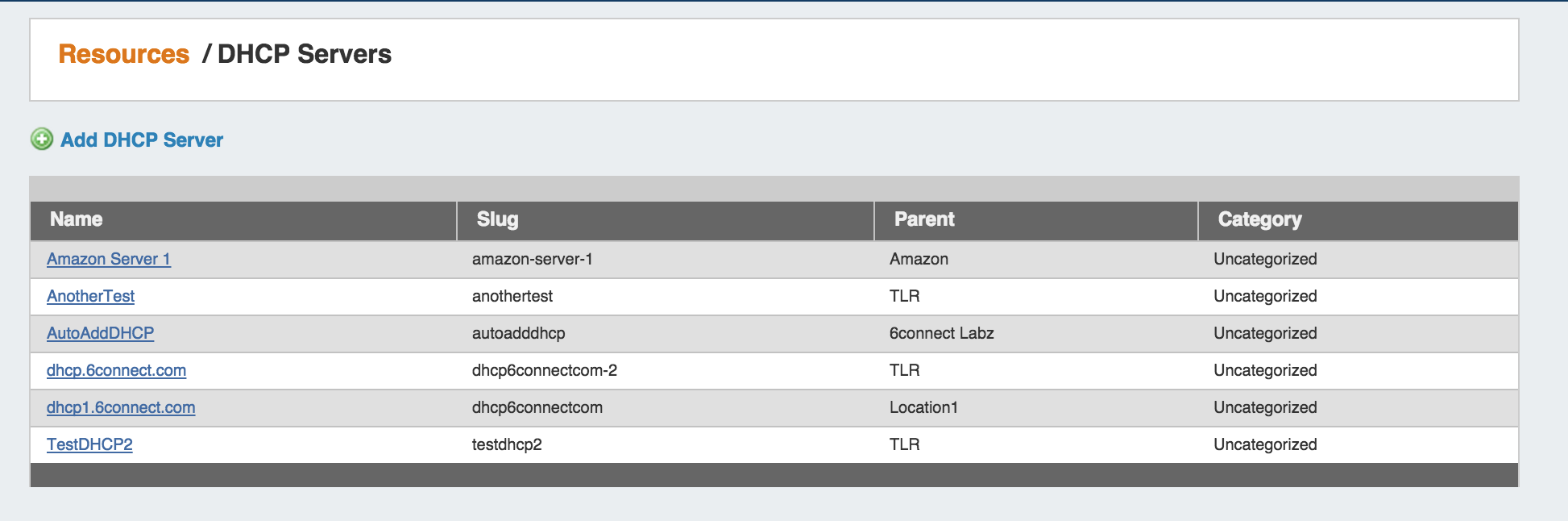Sort by the Slug column header
The height and width of the screenshot is (521, 1568).
pos(497,219)
